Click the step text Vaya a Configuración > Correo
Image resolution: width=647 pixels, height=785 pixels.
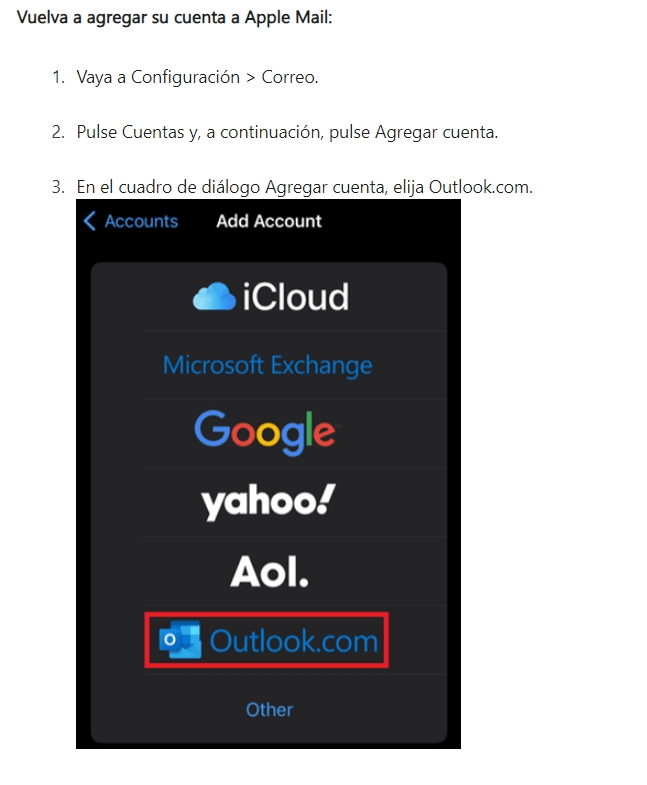point(197,77)
